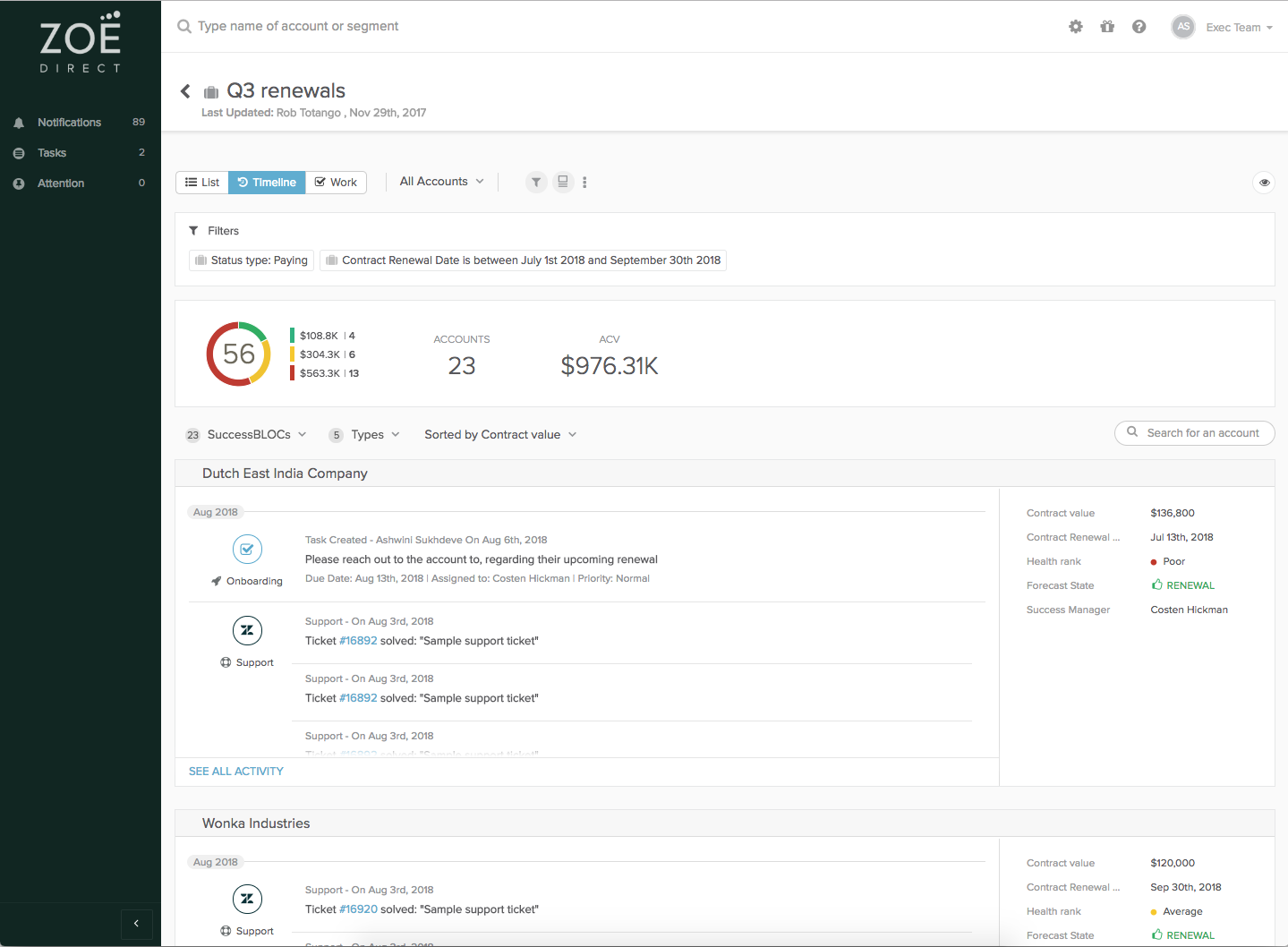Click the health score 56 donut chart

point(239,354)
